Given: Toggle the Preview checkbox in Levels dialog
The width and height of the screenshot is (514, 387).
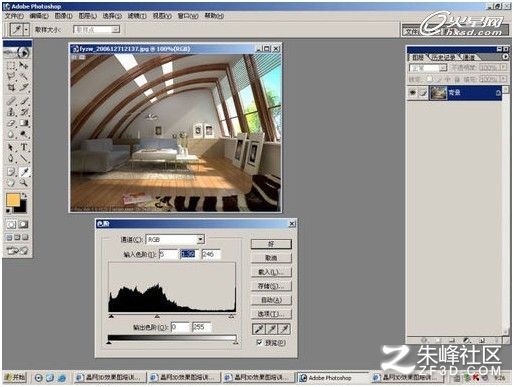Looking at the screenshot, I should coord(259,343).
